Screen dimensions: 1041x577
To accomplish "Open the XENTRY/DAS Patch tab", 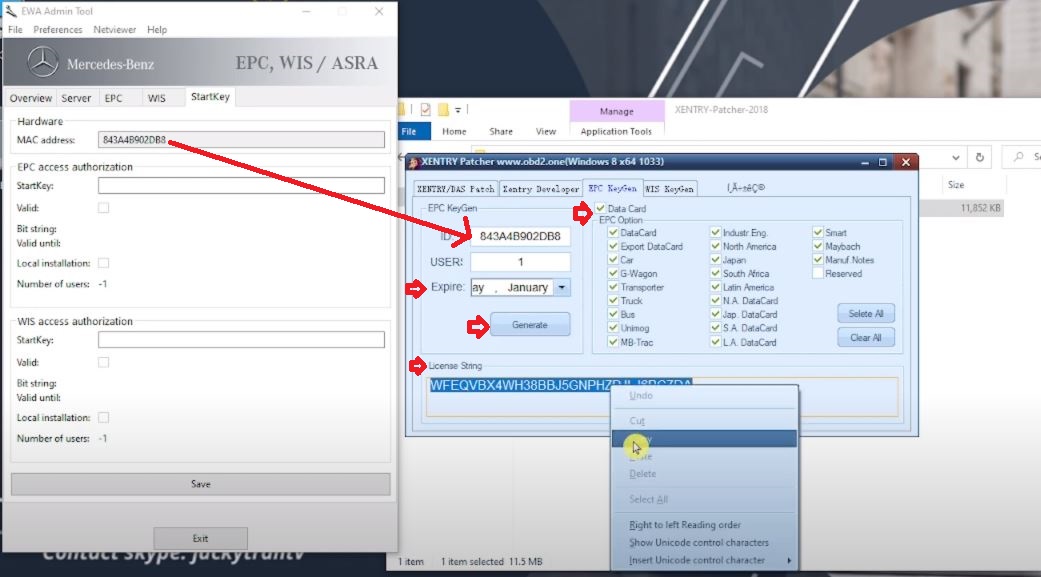I will coord(455,189).
